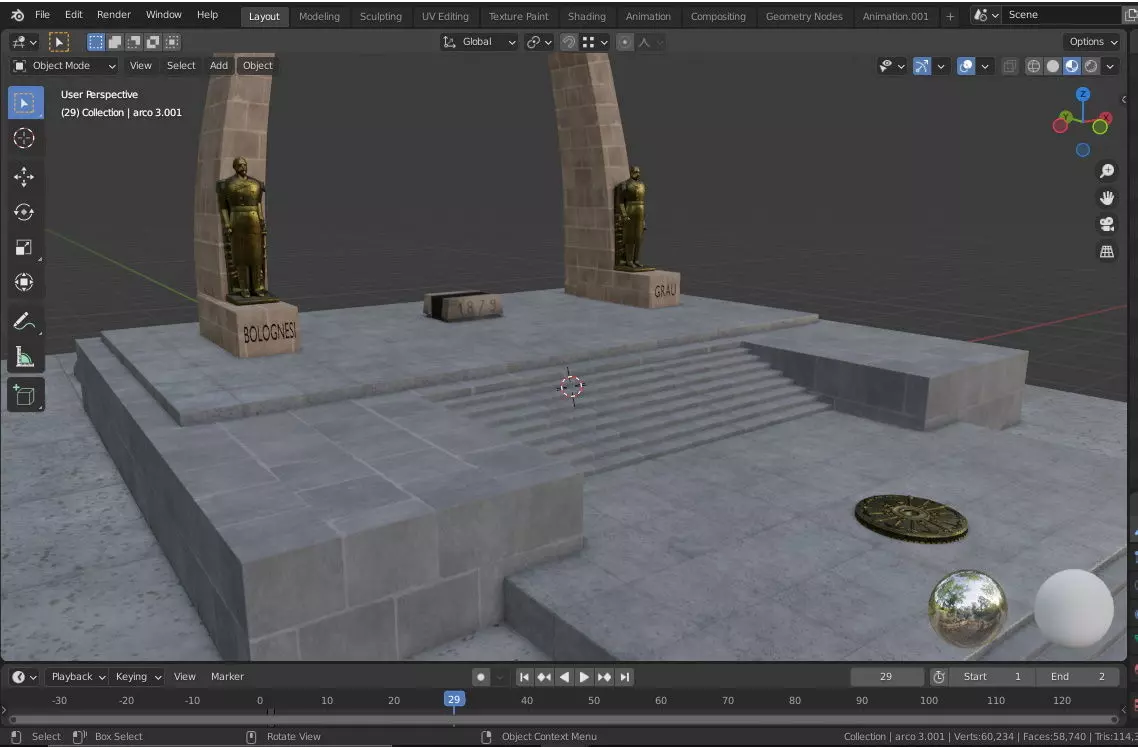Viewport: 1138px width, 747px height.
Task: Select the Add Cube tool
Action: click(24, 396)
